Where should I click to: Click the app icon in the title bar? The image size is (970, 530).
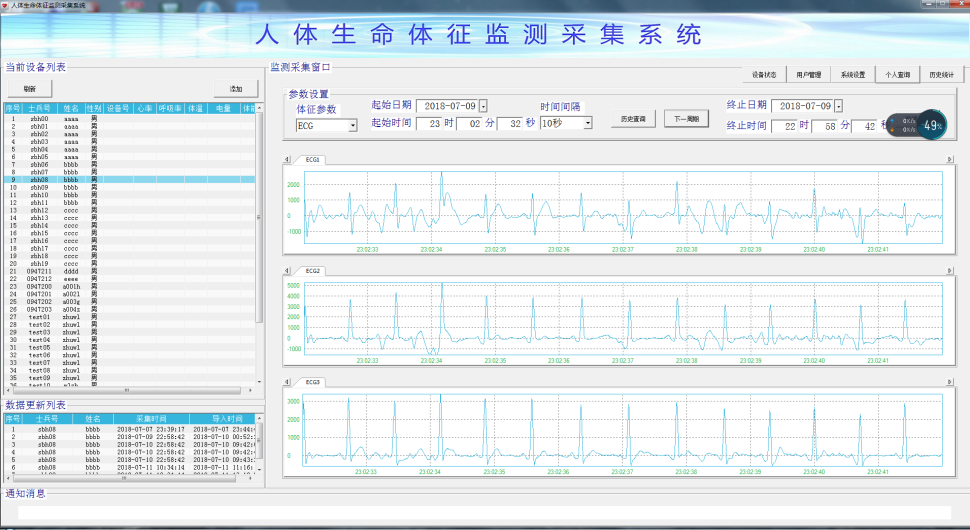tap(5, 5)
